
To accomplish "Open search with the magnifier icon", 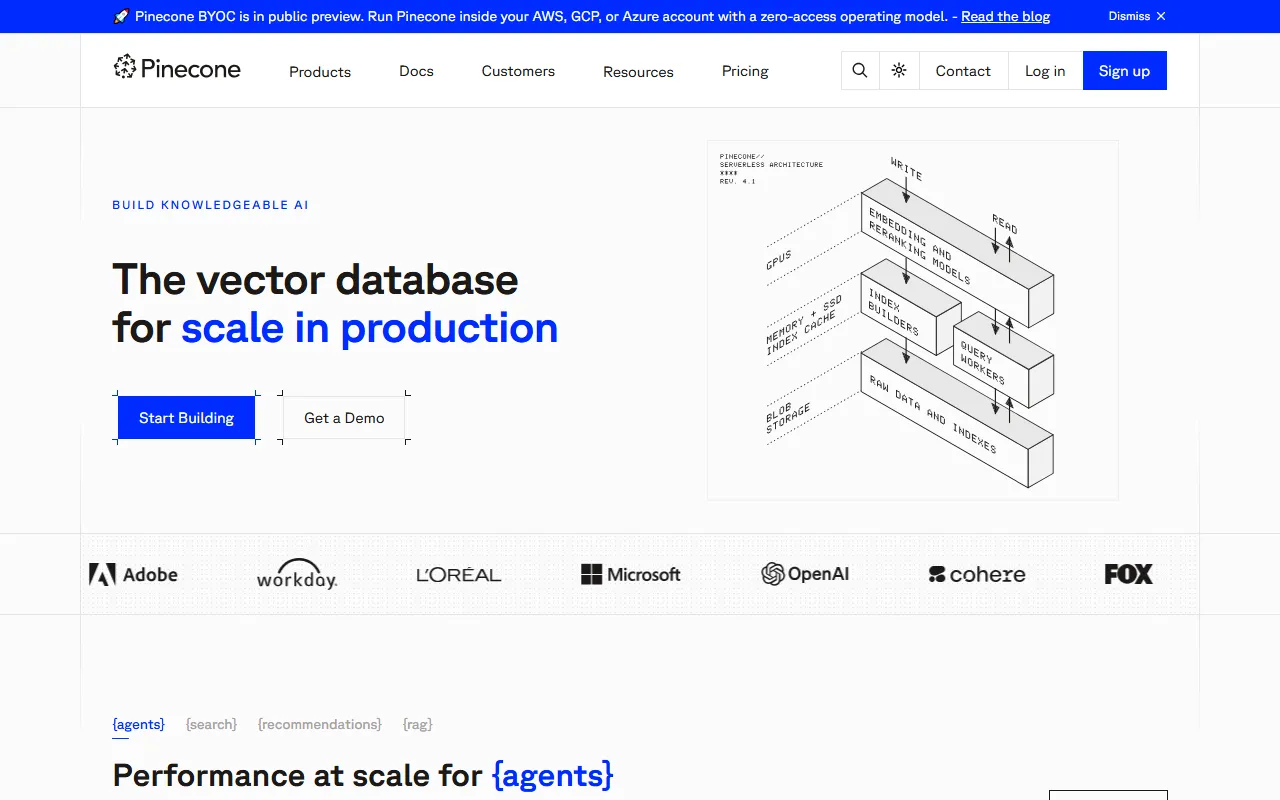I will click(860, 71).
